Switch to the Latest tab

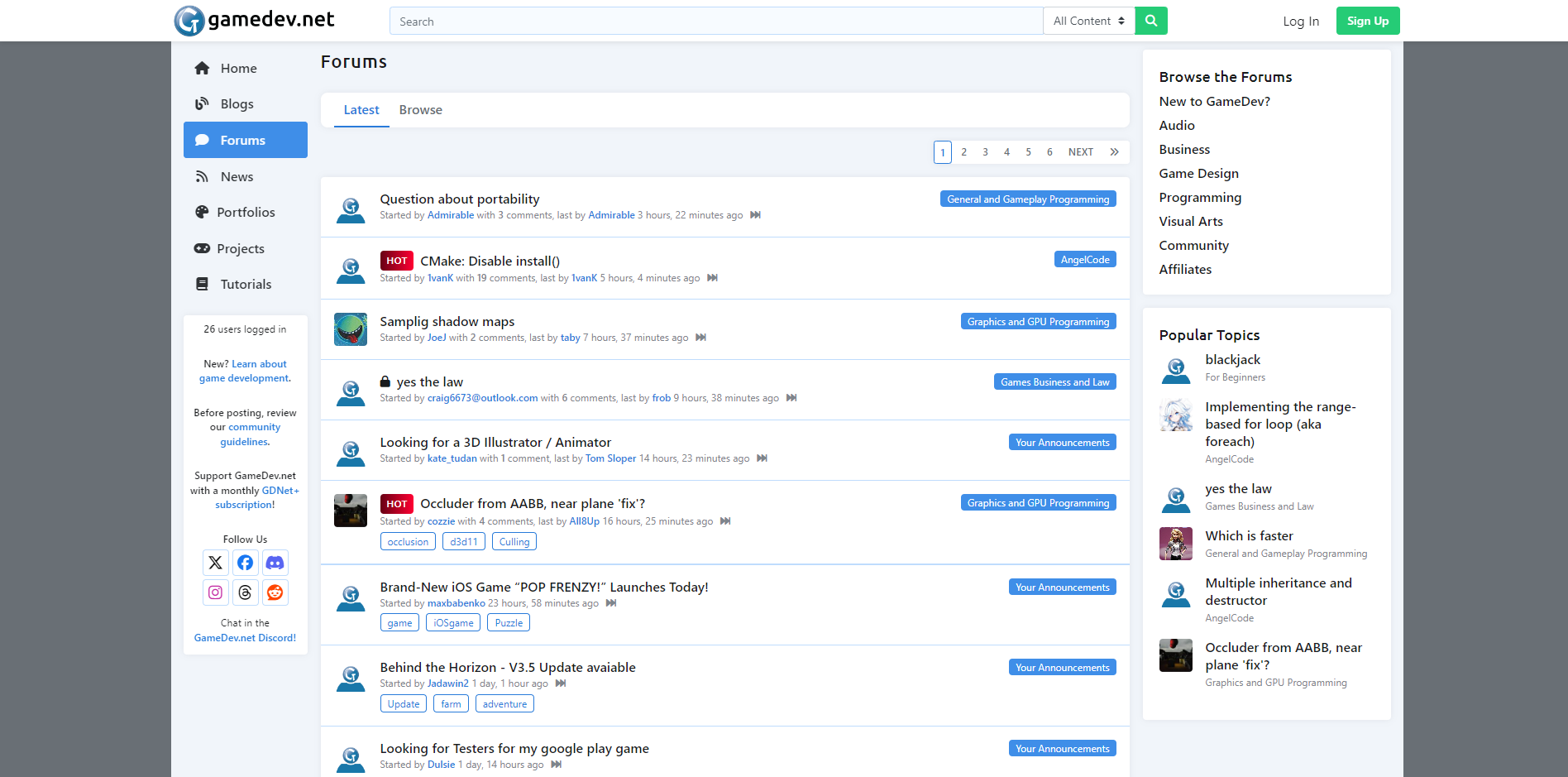[361, 110]
